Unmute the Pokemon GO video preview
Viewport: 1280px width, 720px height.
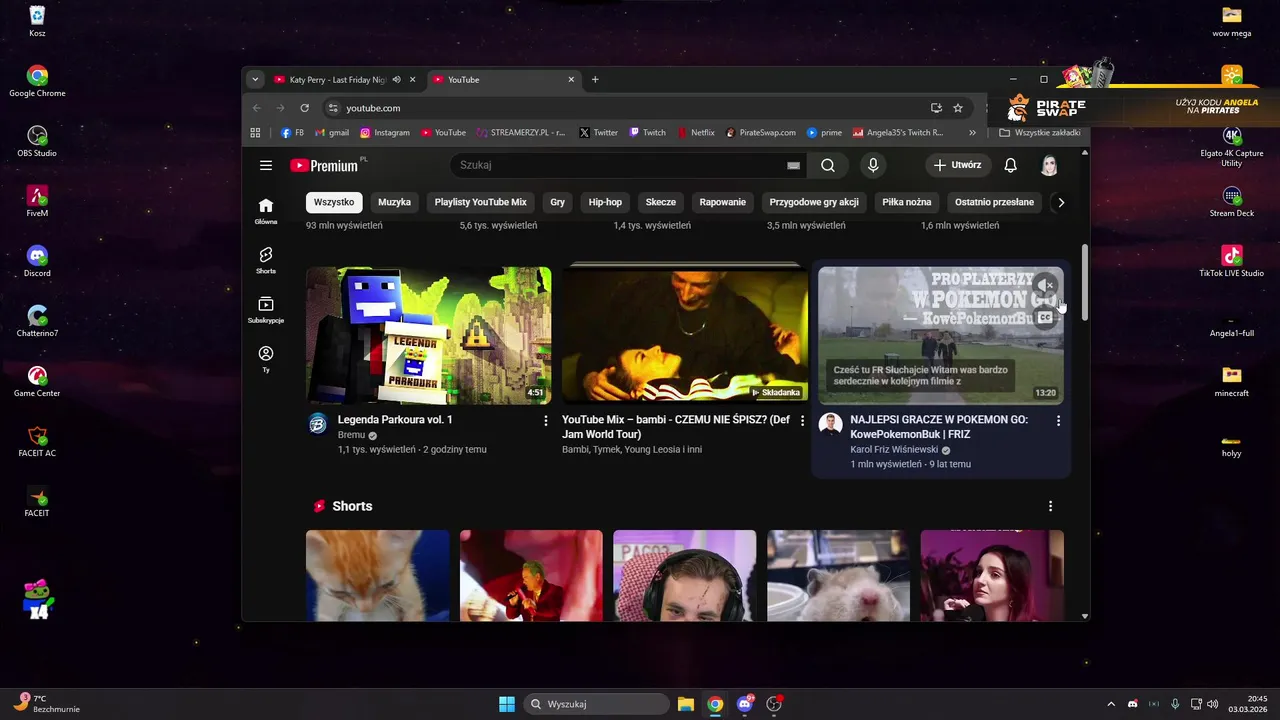(x=1045, y=286)
